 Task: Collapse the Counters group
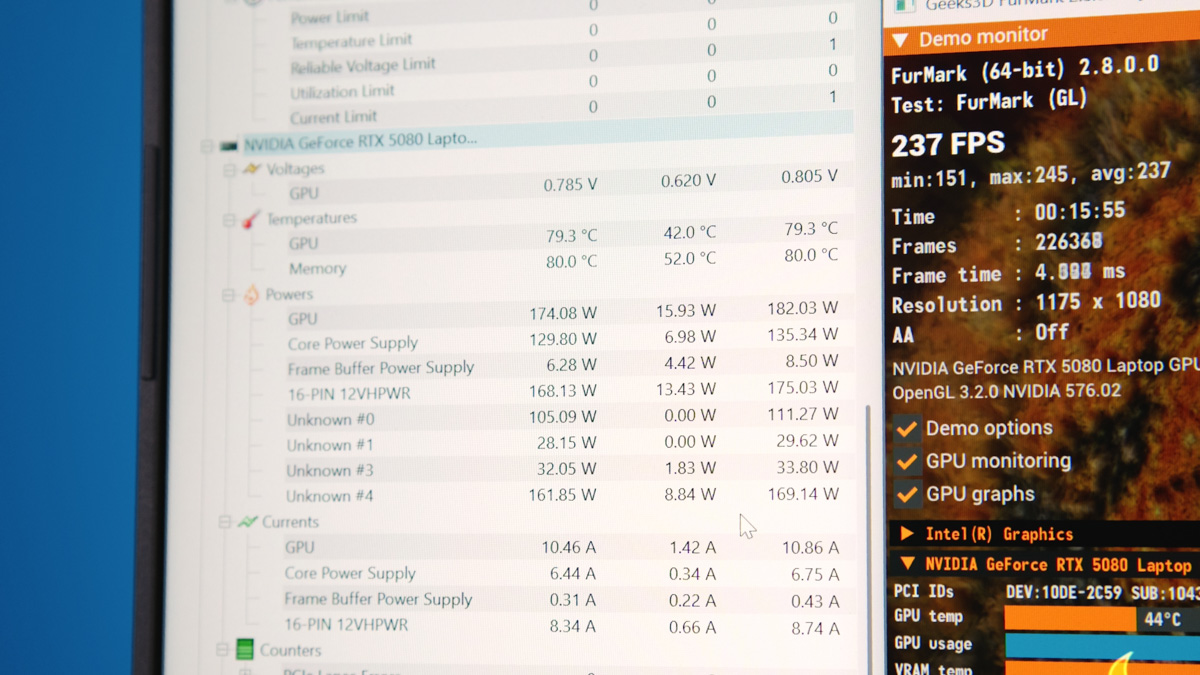pyautogui.click(x=222, y=651)
